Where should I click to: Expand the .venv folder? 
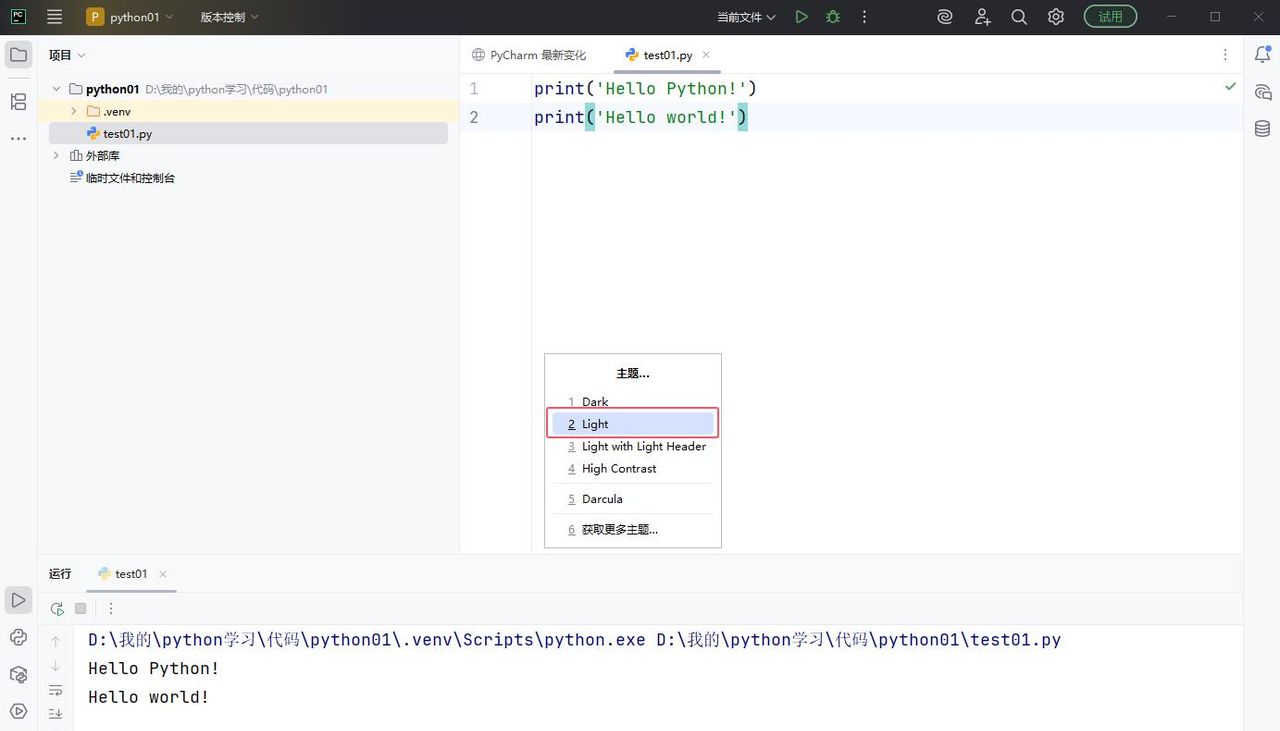[x=74, y=111]
